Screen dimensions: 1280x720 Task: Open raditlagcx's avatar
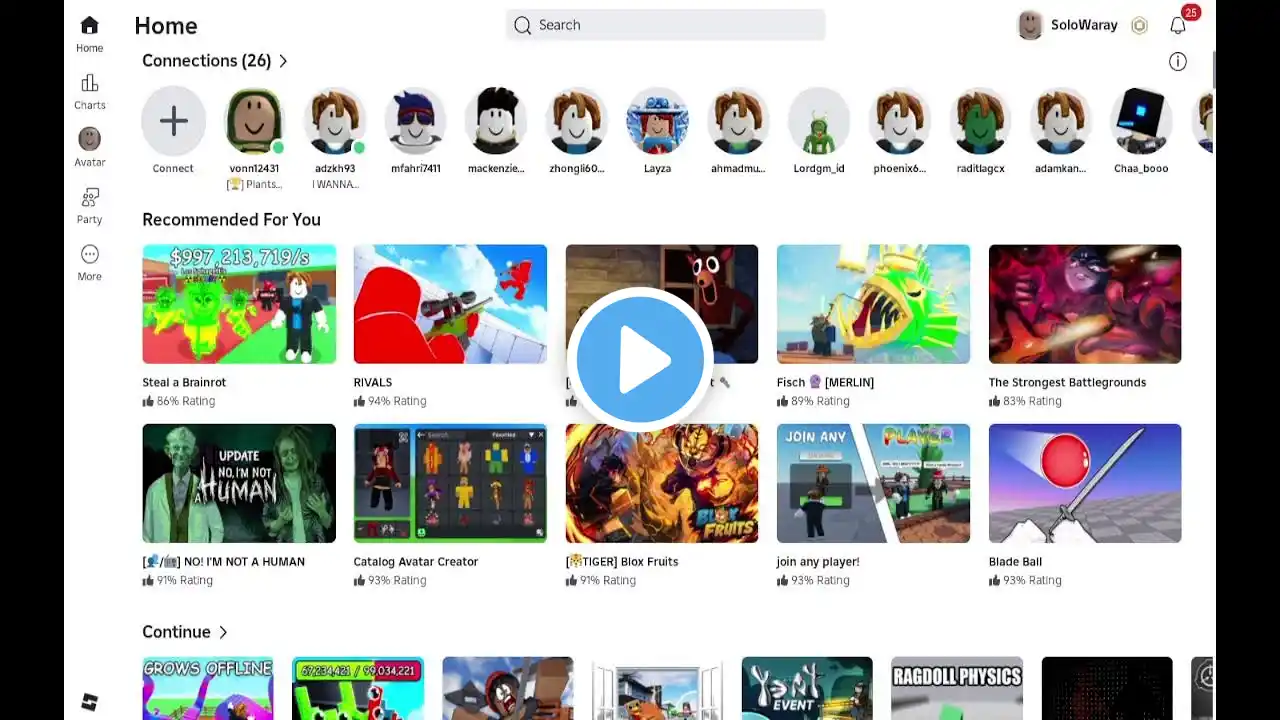980,121
